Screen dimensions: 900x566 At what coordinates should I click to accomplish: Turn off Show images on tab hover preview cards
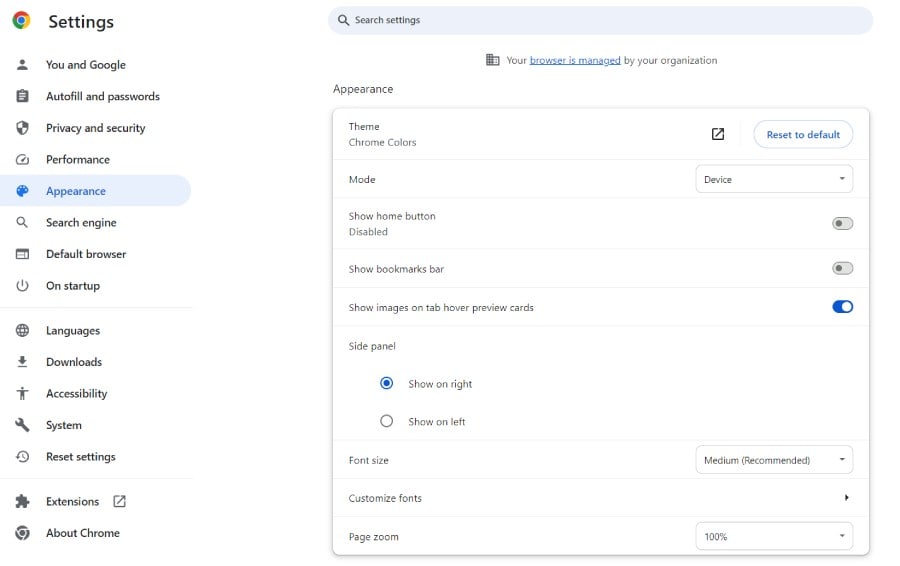point(842,307)
